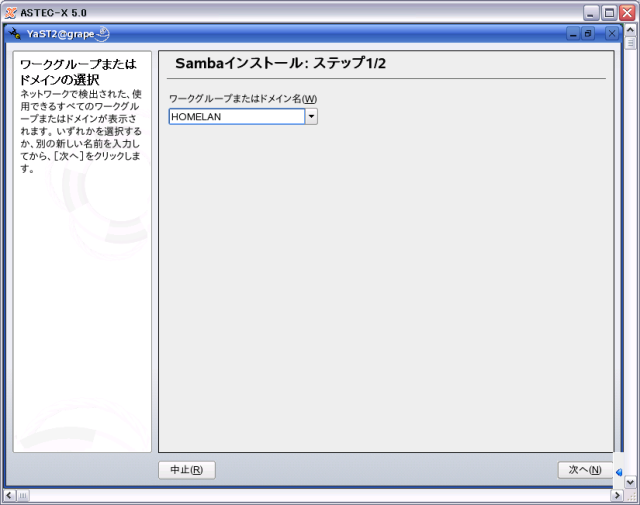Close the YaST2@grape inner window
This screenshot has height=505, width=640.
point(611,33)
